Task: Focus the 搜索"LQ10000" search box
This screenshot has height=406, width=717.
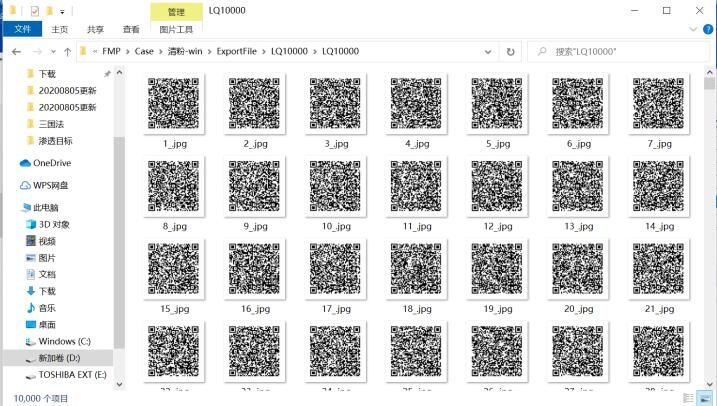Action: [x=617, y=52]
